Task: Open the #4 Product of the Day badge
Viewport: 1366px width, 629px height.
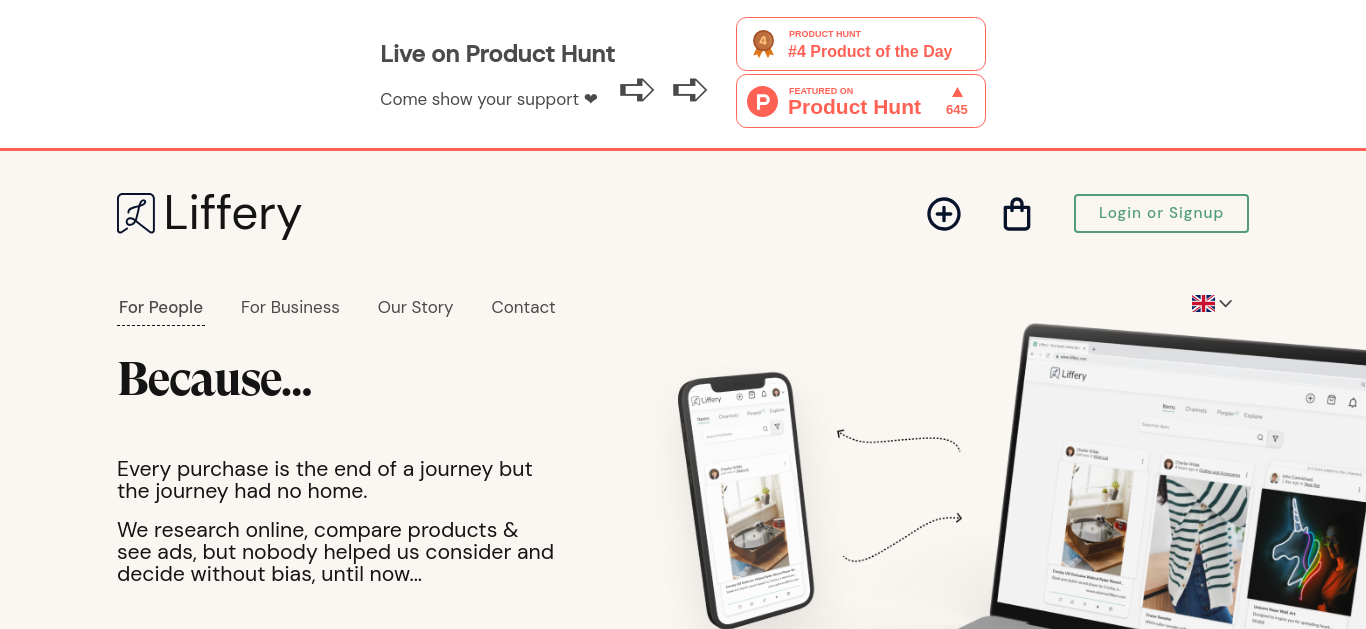Action: tap(861, 44)
